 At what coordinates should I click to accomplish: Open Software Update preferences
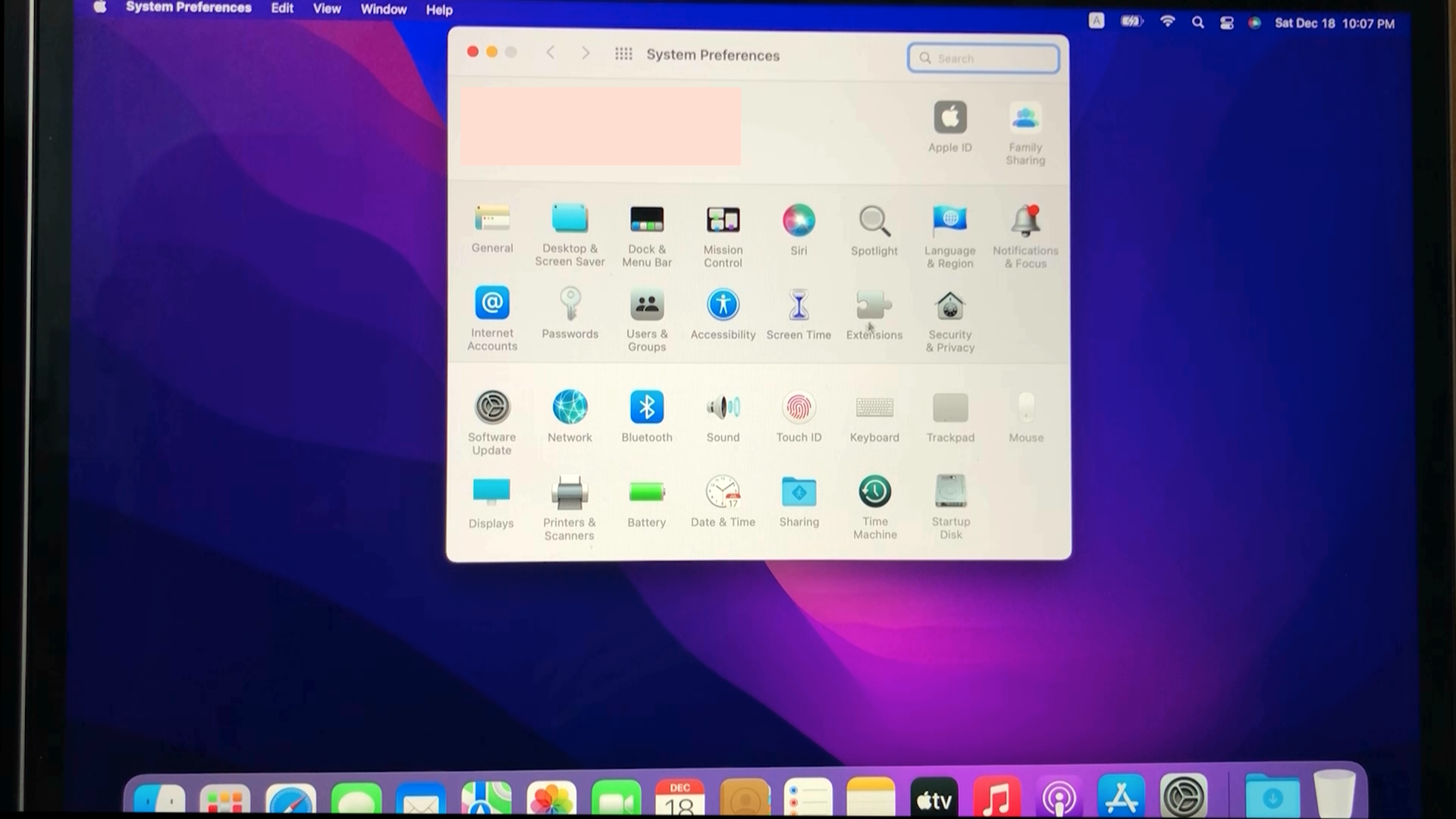pos(492,408)
